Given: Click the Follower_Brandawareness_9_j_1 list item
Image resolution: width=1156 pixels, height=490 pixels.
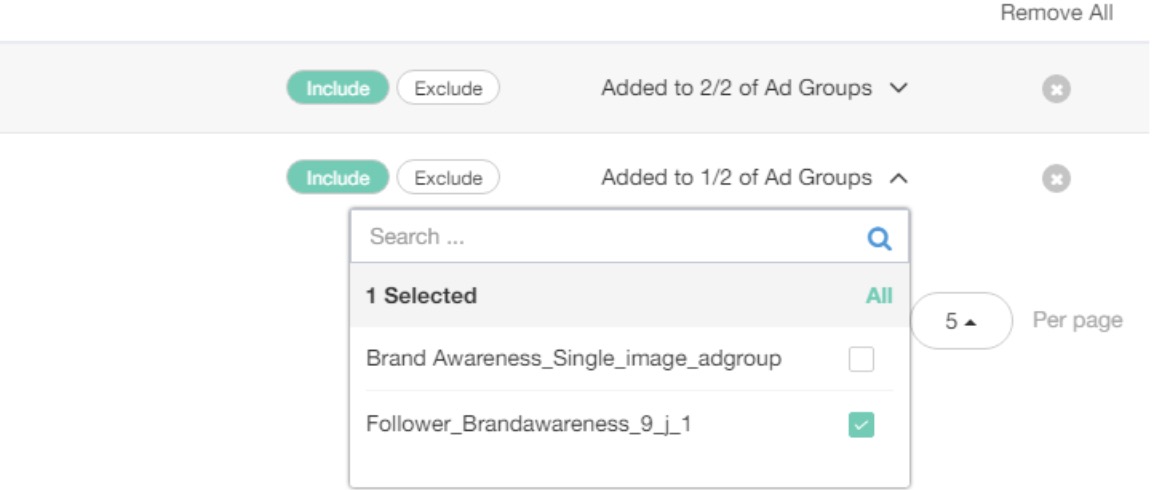Looking at the screenshot, I should 529,424.
